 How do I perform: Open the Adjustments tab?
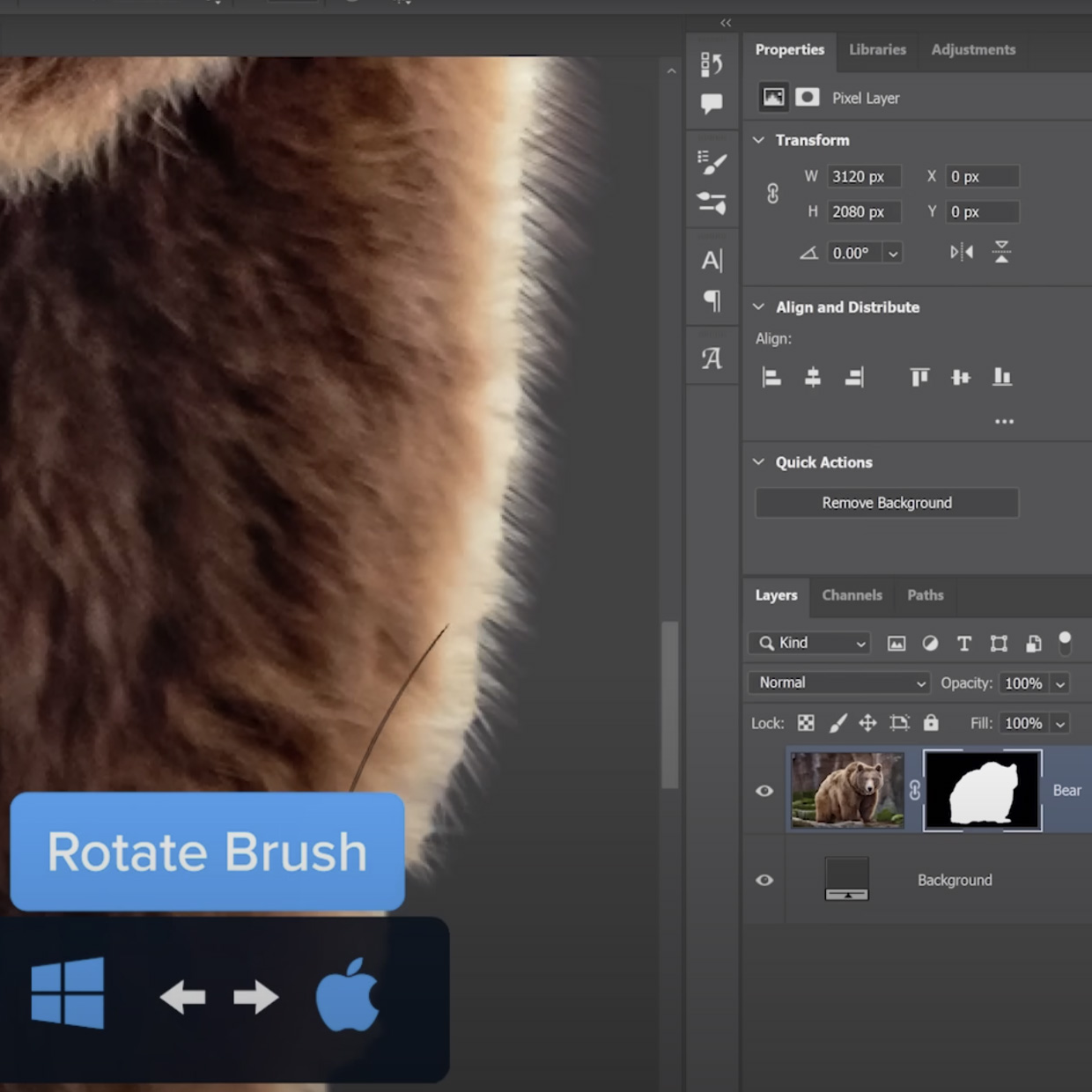coord(972,50)
